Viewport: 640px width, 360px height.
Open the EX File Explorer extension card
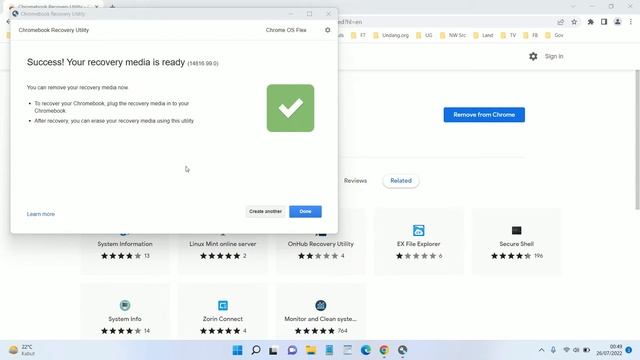418,241
